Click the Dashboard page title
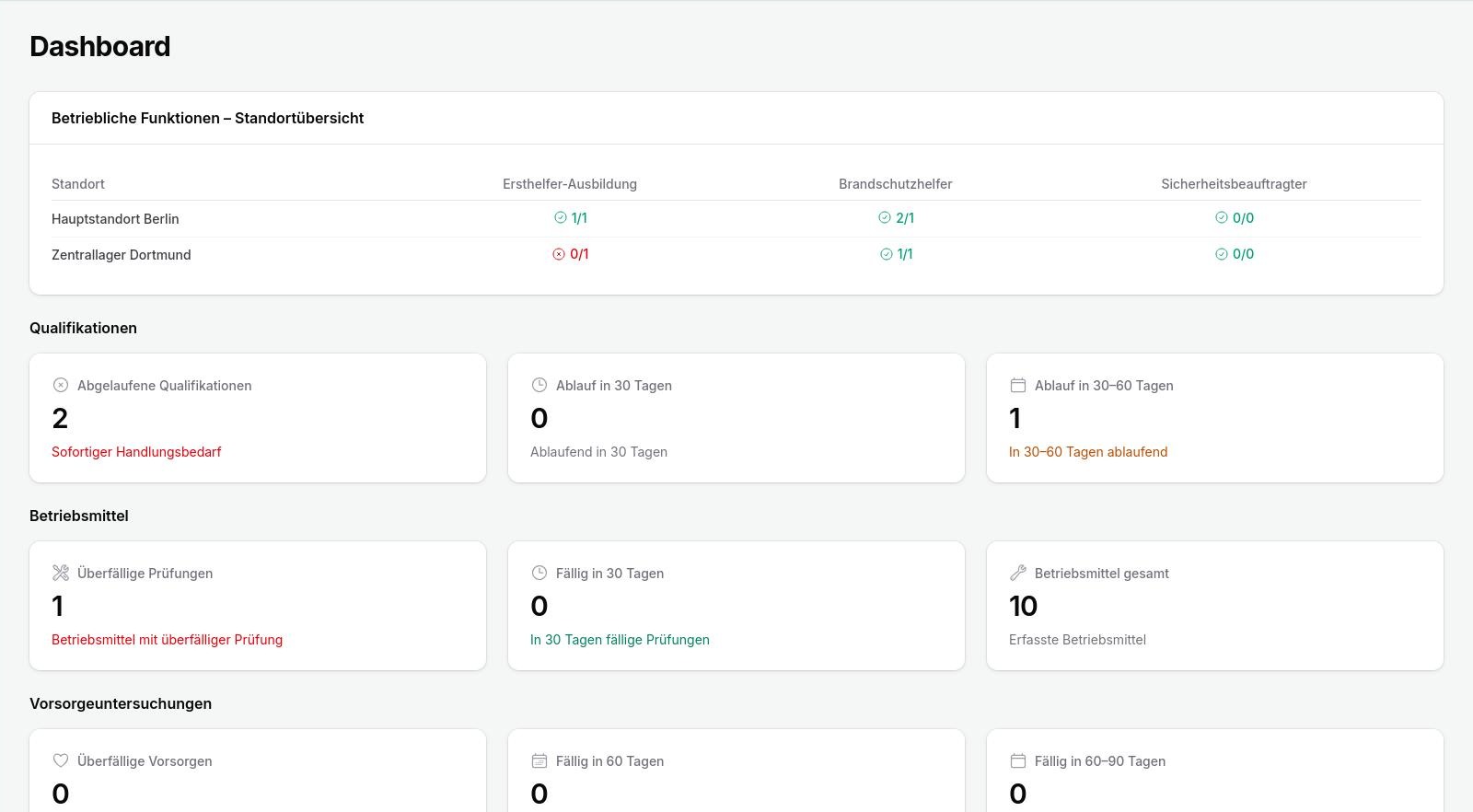 100,46
